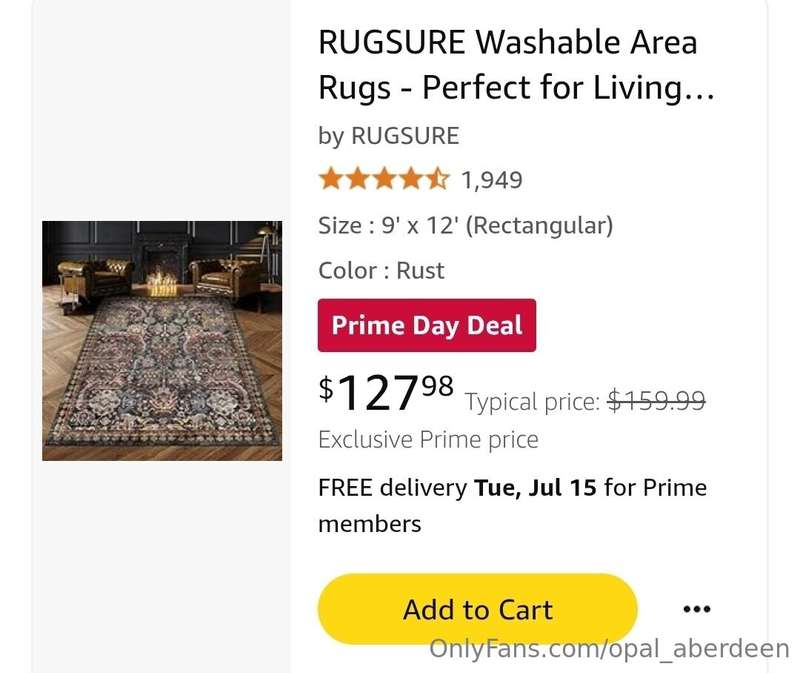
Task: Click the Color Rust label
Action: (381, 270)
